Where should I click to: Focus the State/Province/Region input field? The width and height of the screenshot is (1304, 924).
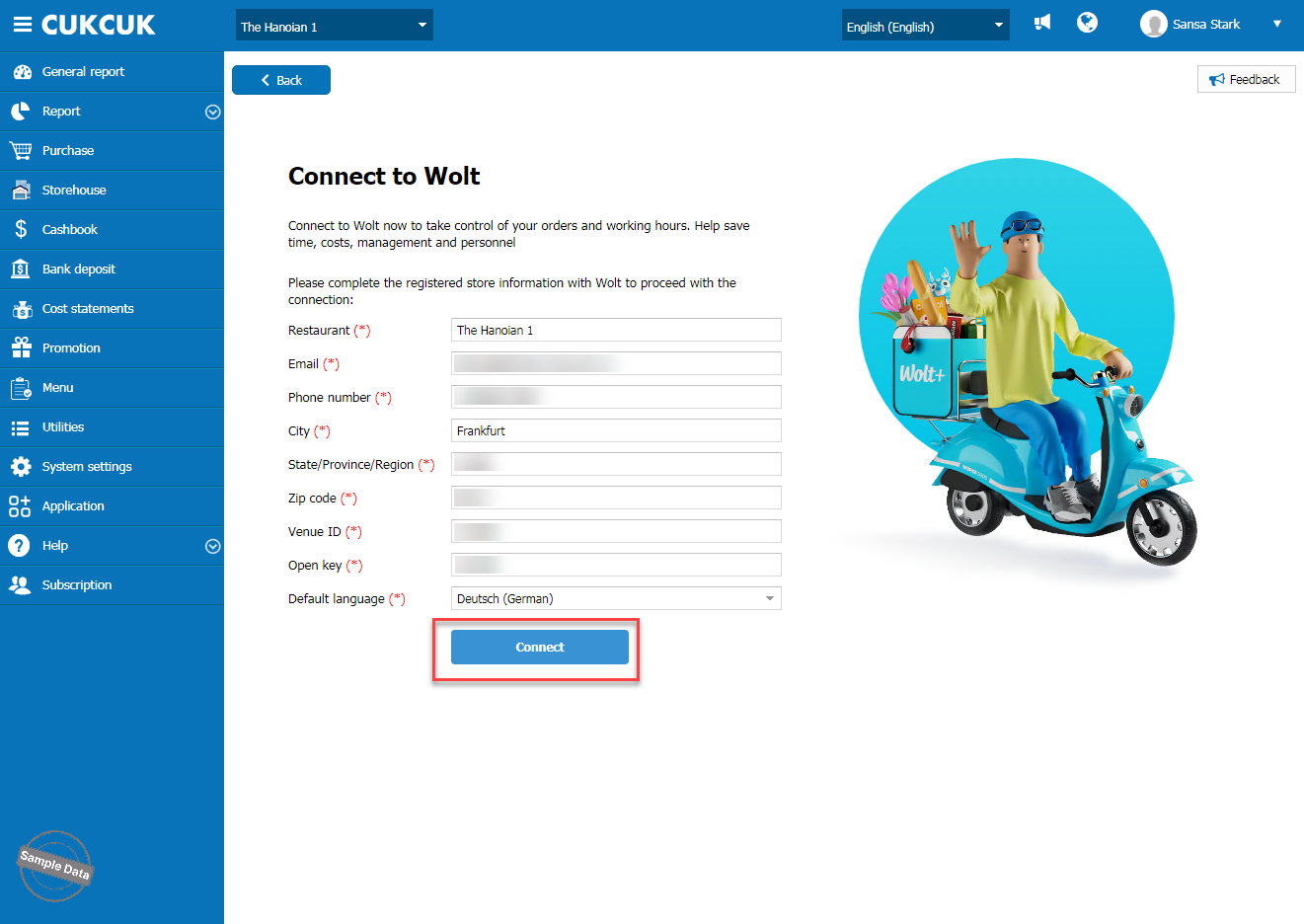coord(616,464)
